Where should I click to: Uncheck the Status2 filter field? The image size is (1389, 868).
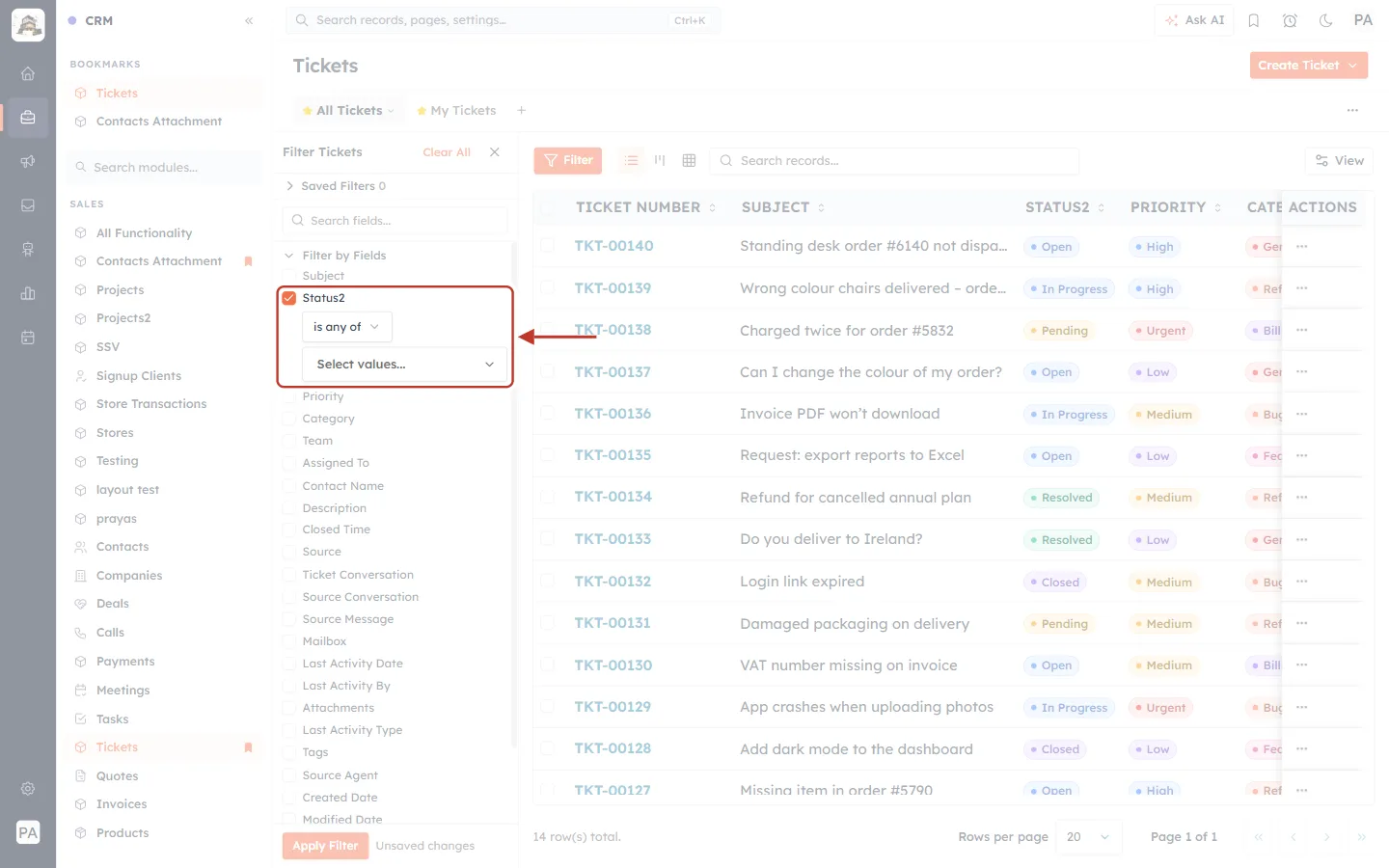[289, 298]
